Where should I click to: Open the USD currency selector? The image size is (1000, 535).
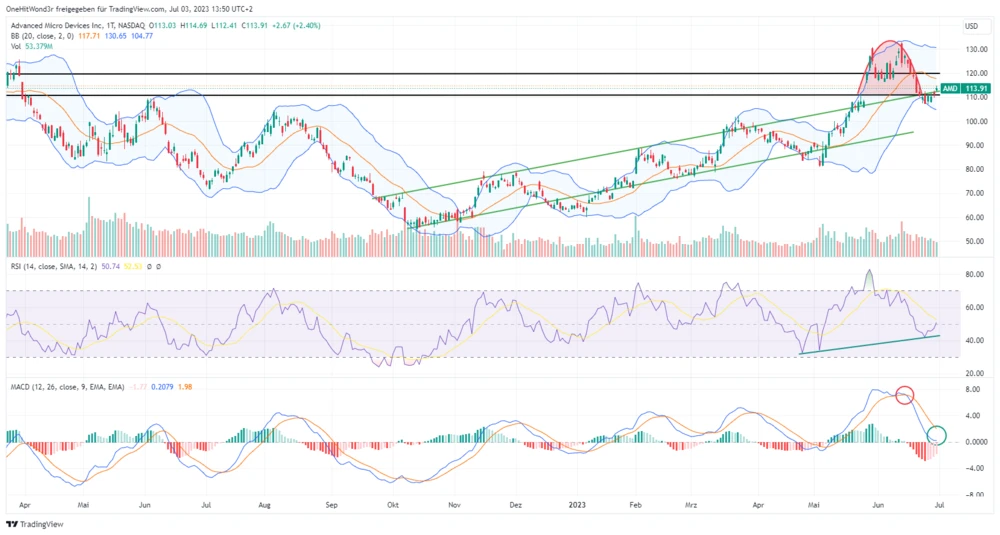click(x=970, y=26)
